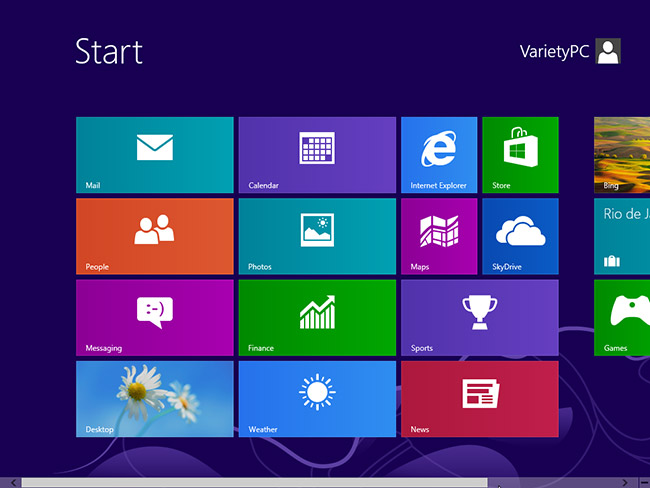This screenshot has height=488, width=650.
Task: Click the horizontal scrollbar thumb
Action: click(255, 483)
